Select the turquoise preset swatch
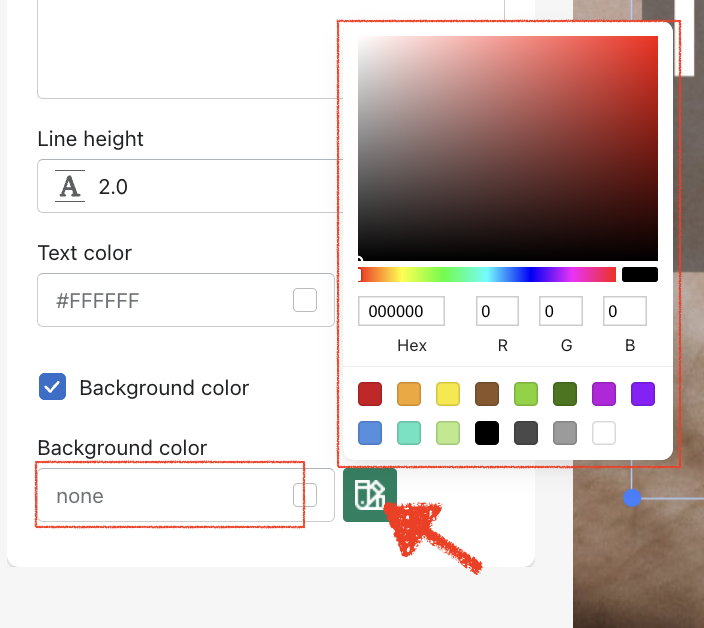This screenshot has height=628, width=704. [x=409, y=433]
